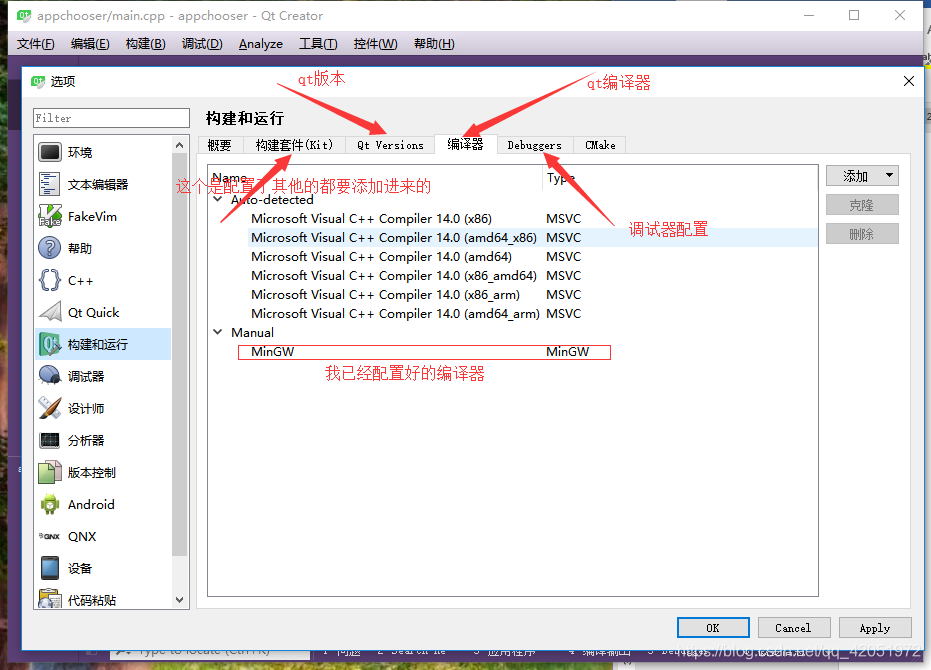
Task: Click the Type column header
Action: click(x=680, y=178)
